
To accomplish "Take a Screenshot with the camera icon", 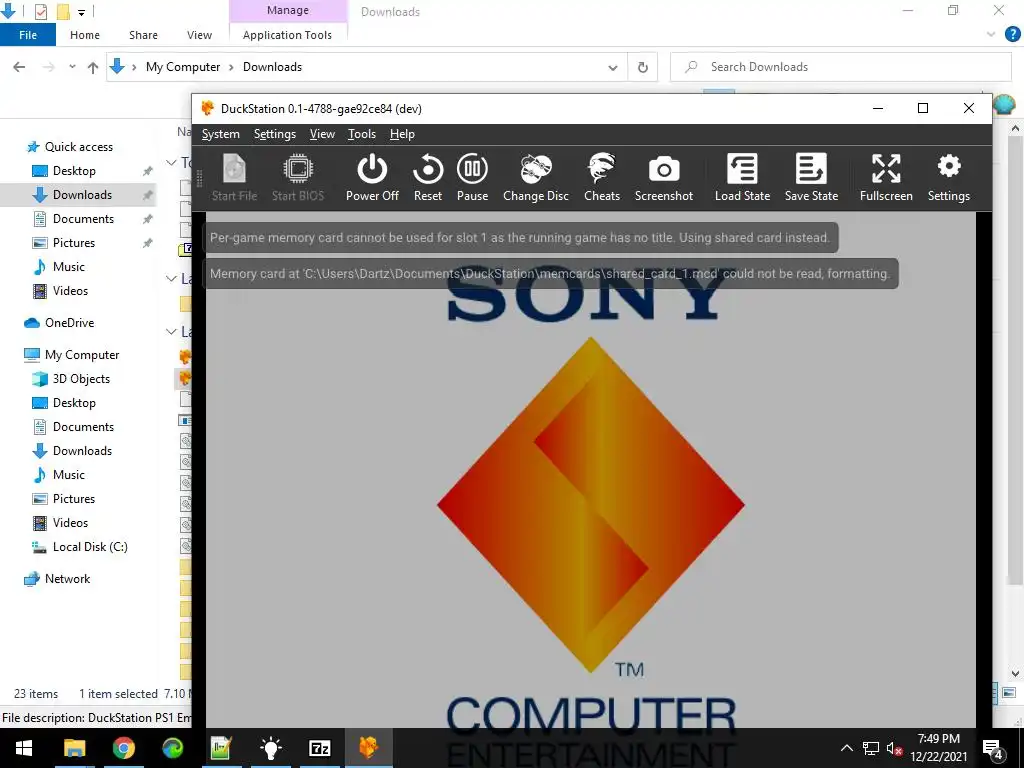I will click(664, 178).
